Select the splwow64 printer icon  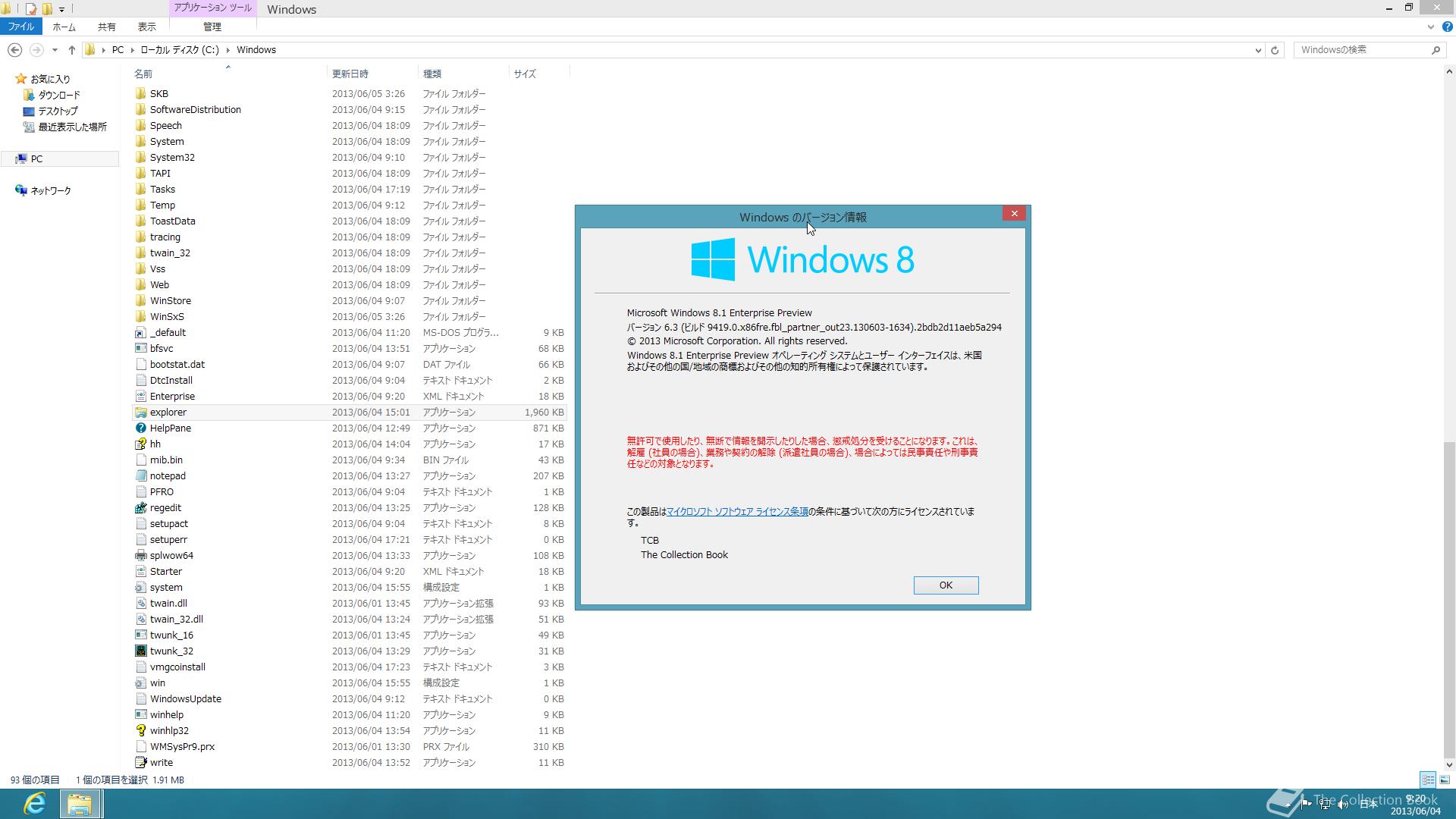(x=140, y=556)
